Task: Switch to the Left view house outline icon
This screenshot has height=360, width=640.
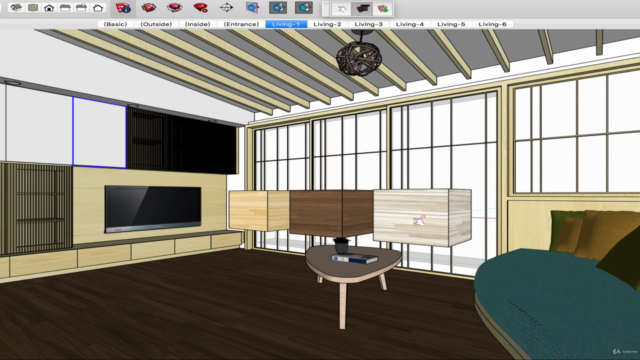Action: point(98,7)
